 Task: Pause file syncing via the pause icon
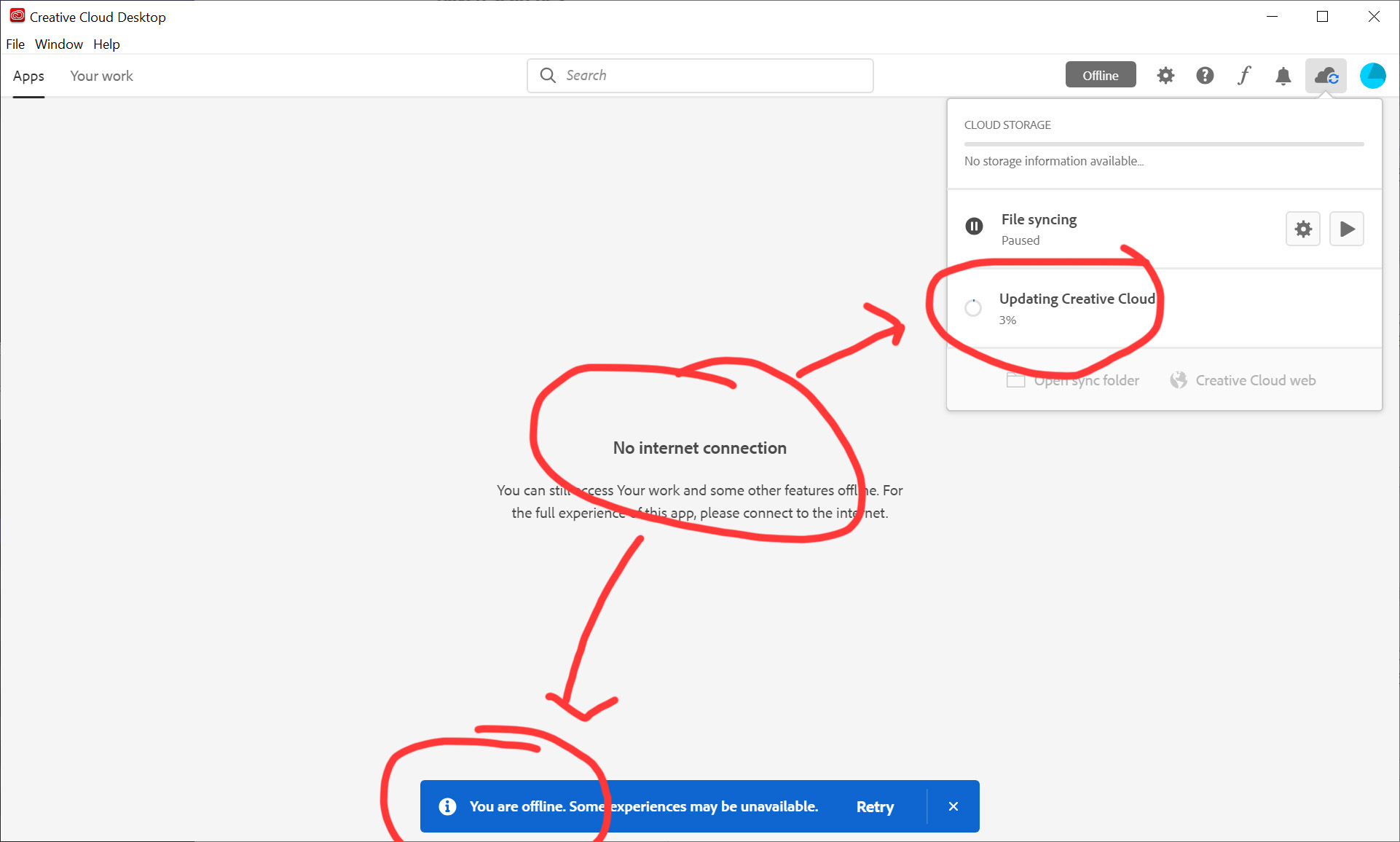pos(973,226)
